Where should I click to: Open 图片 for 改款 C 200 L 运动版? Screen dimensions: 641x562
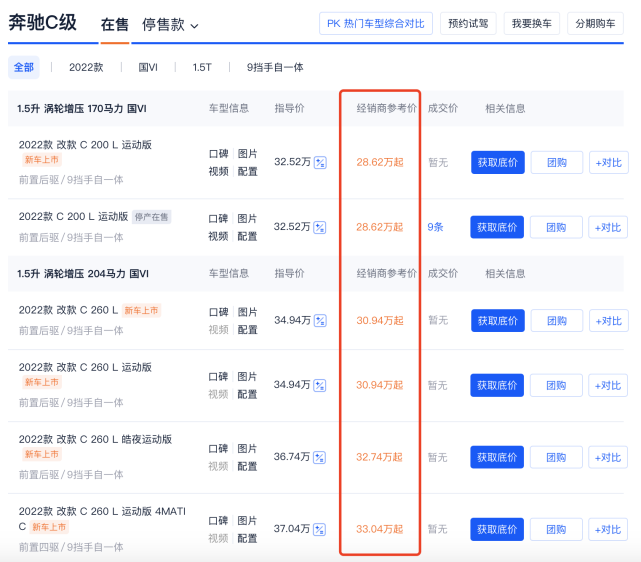[x=248, y=154]
